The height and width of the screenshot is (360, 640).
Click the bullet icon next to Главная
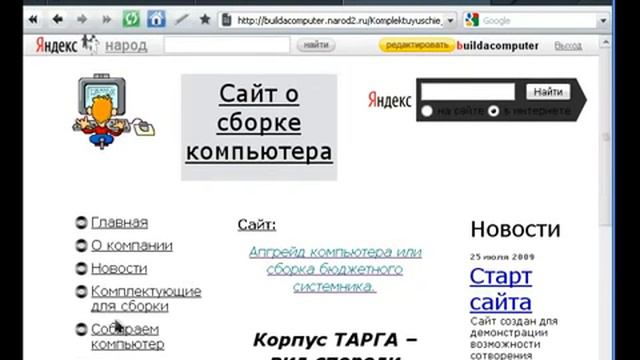(x=81, y=222)
